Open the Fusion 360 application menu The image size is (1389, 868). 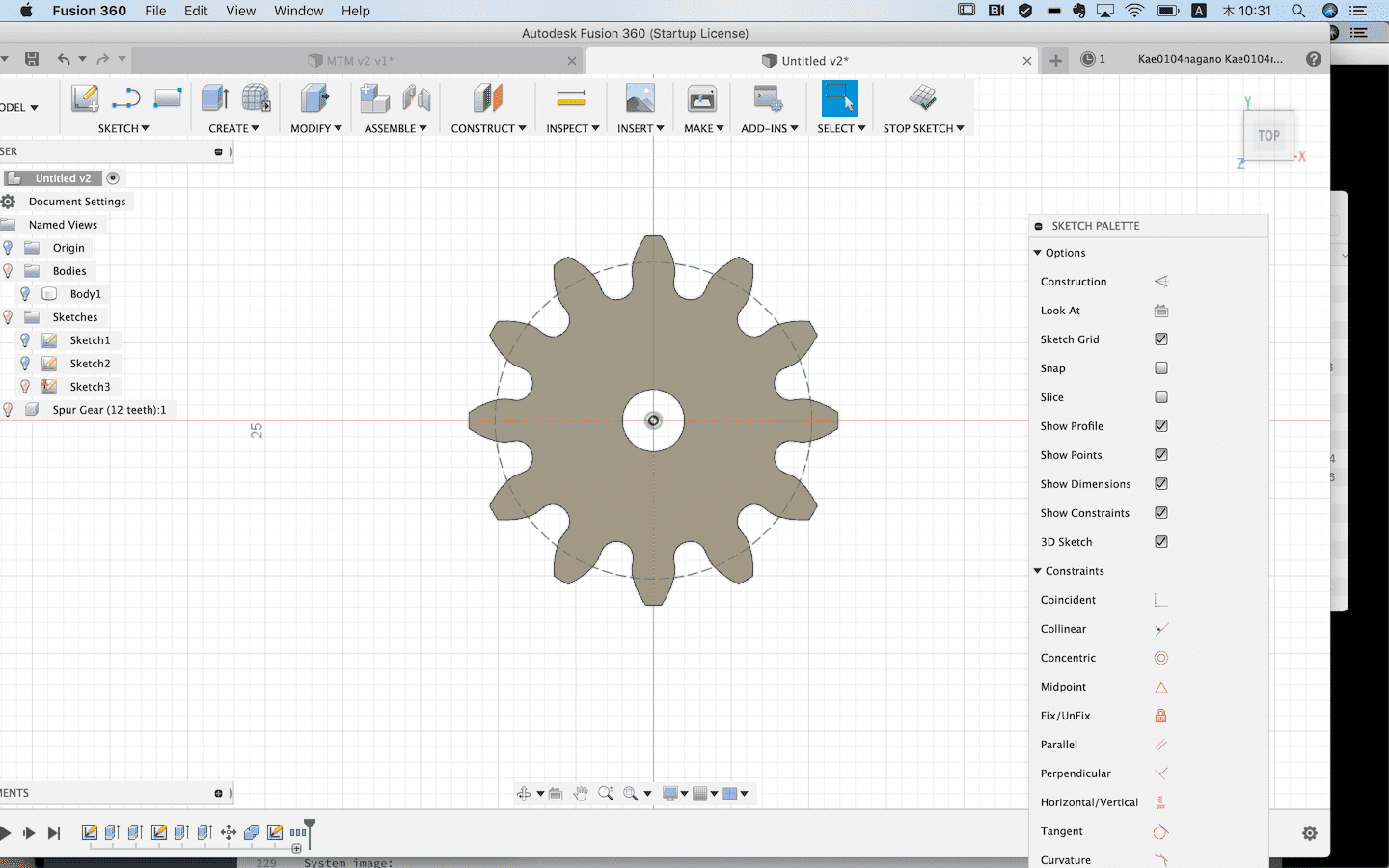89,11
